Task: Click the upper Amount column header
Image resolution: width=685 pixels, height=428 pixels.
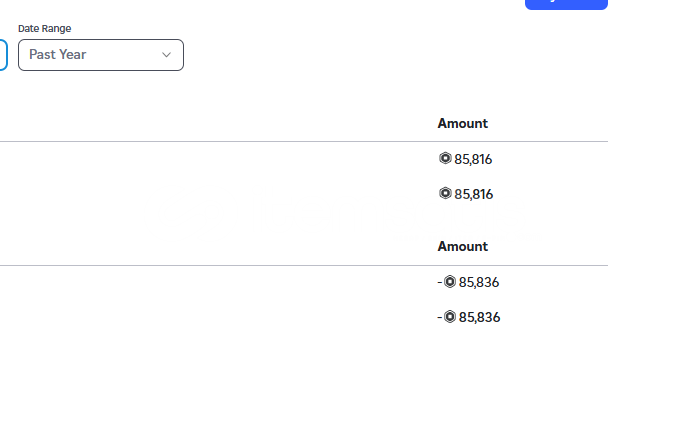Action: click(463, 124)
